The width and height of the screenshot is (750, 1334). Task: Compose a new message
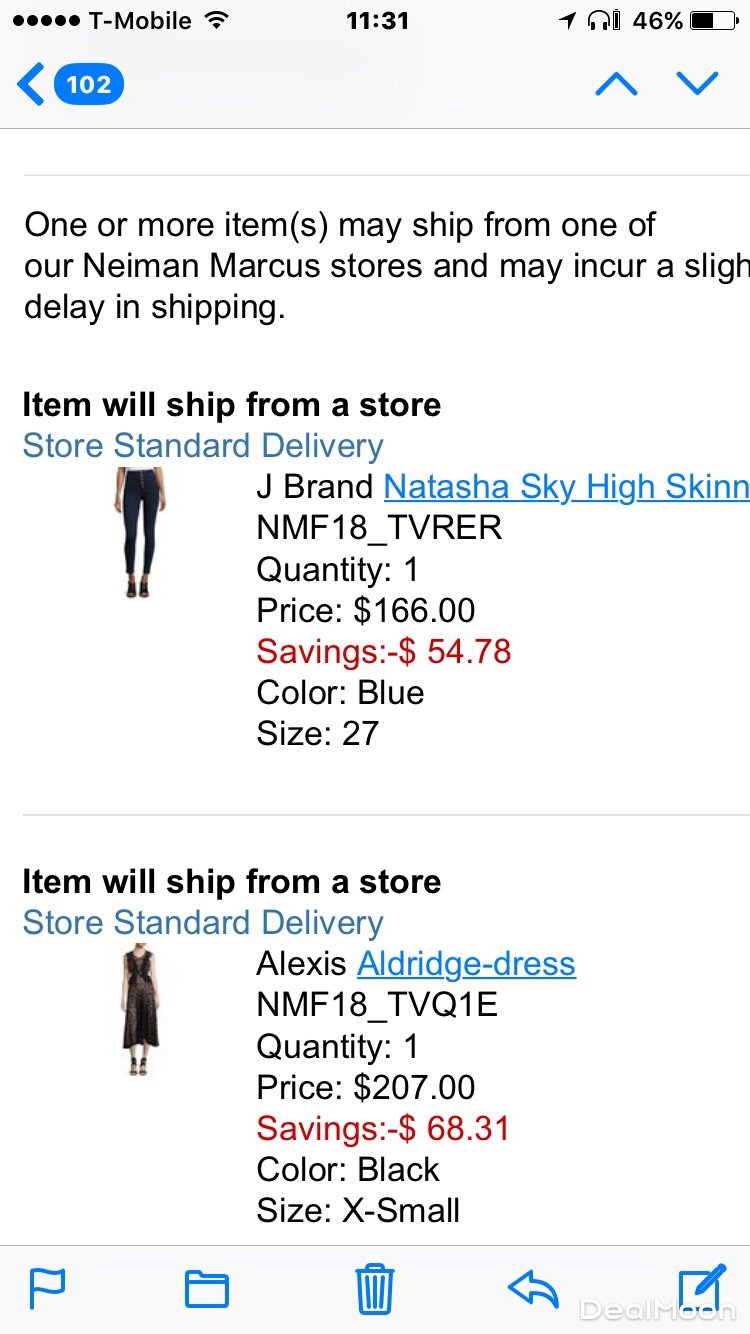(701, 1288)
